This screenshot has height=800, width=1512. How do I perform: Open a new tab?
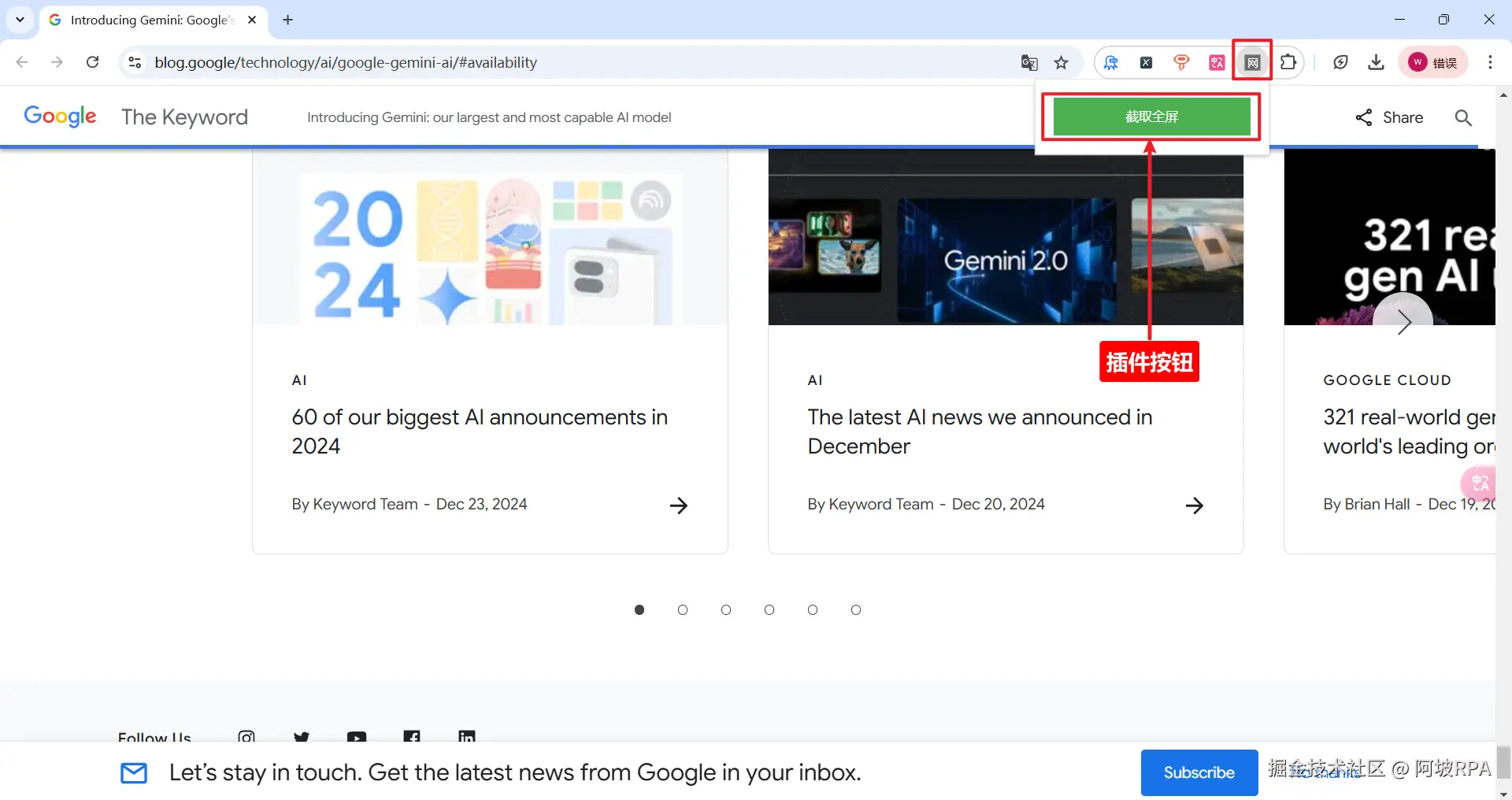point(287,20)
